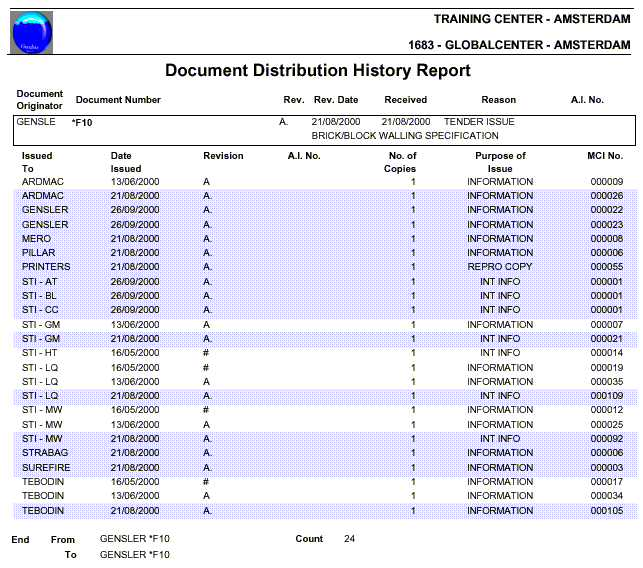Click the blue globe logo icon
Screen dimensions: 643x568
(32, 31)
